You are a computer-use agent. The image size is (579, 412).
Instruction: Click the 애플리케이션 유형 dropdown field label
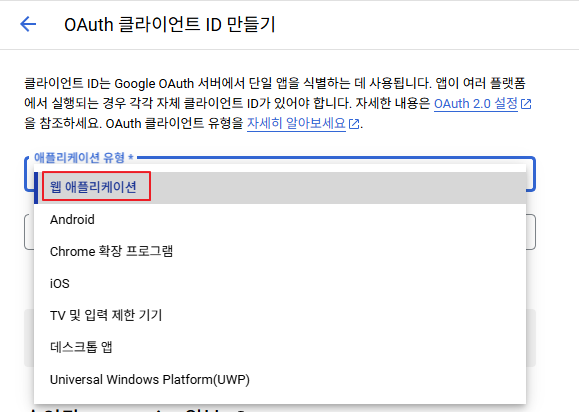pos(83,158)
